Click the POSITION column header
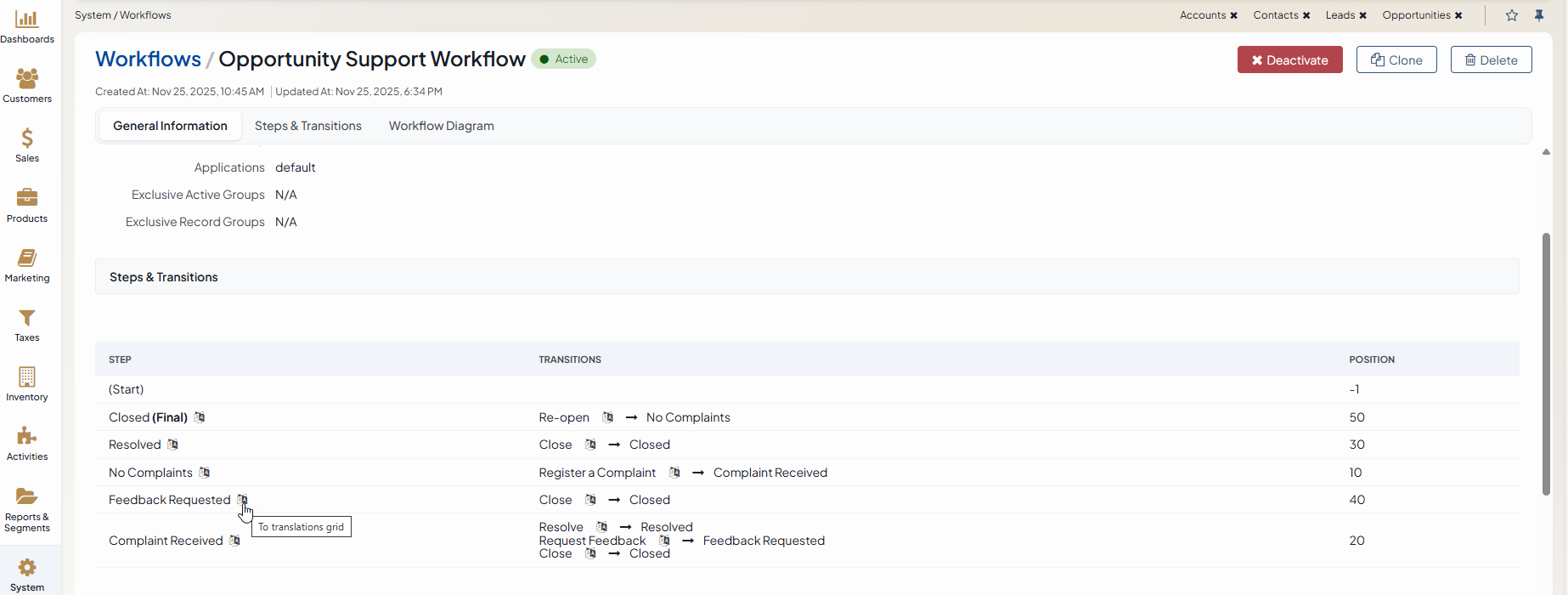Viewport: 1568px width, 595px height. click(x=1372, y=360)
